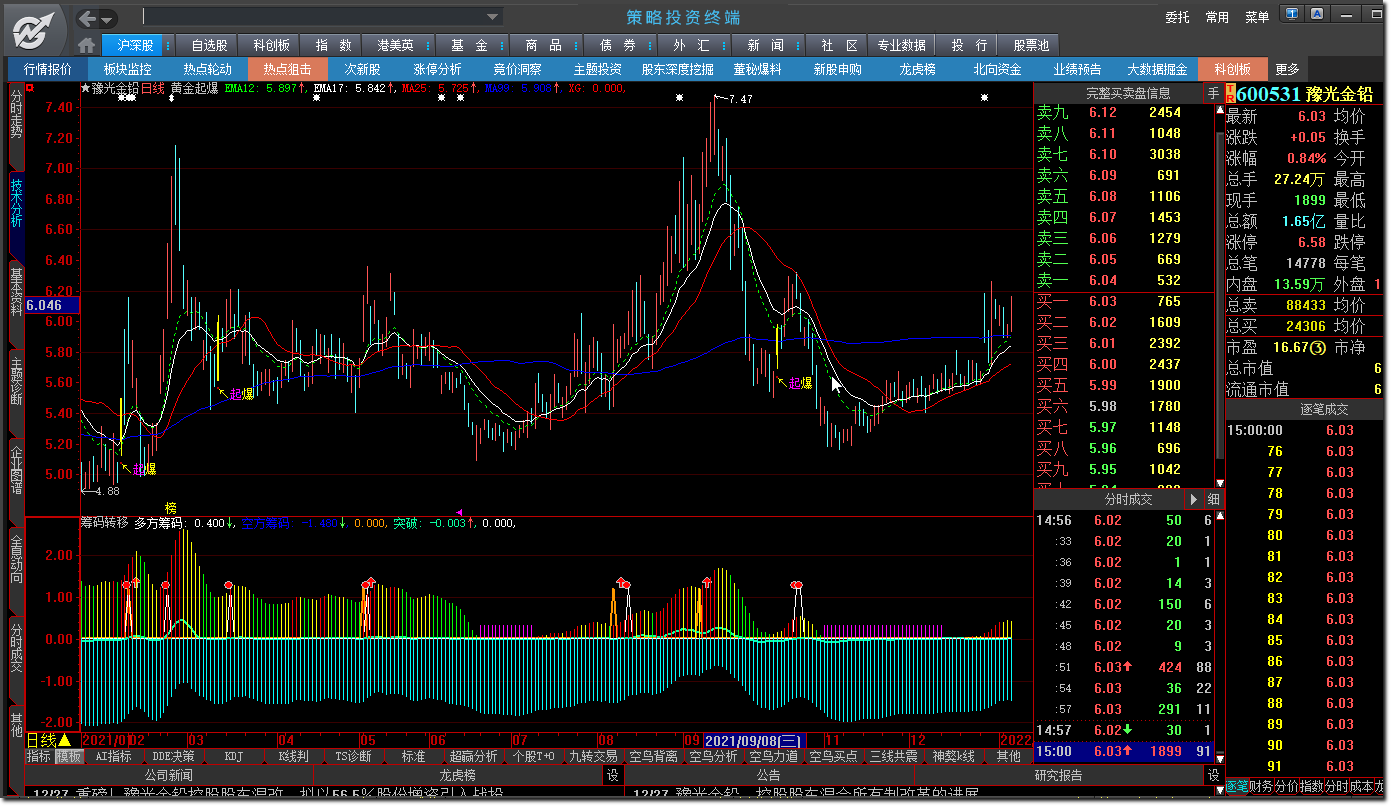Select 北向资金 in the function bar
The height and width of the screenshot is (806, 1392).
click(997, 69)
